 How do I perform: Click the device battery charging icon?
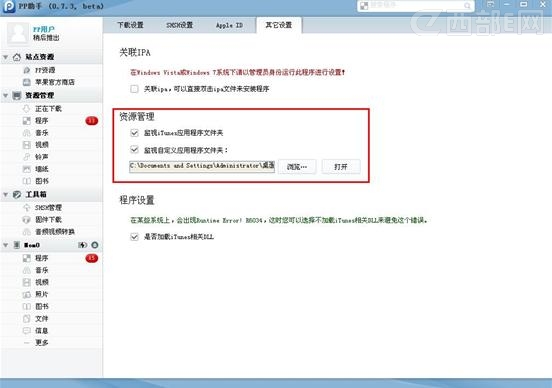click(x=82, y=245)
